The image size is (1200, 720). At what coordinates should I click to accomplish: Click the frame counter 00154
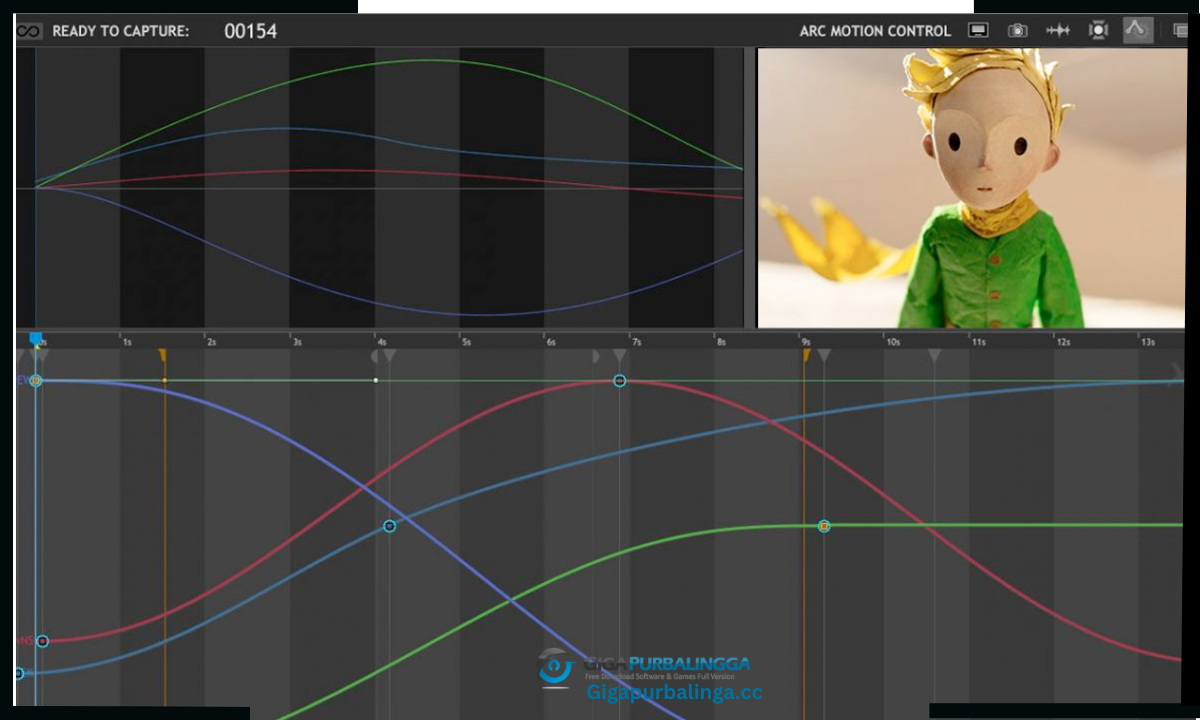[250, 31]
